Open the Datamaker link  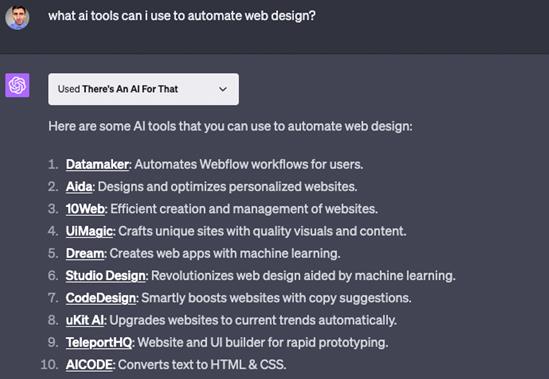coord(97,164)
